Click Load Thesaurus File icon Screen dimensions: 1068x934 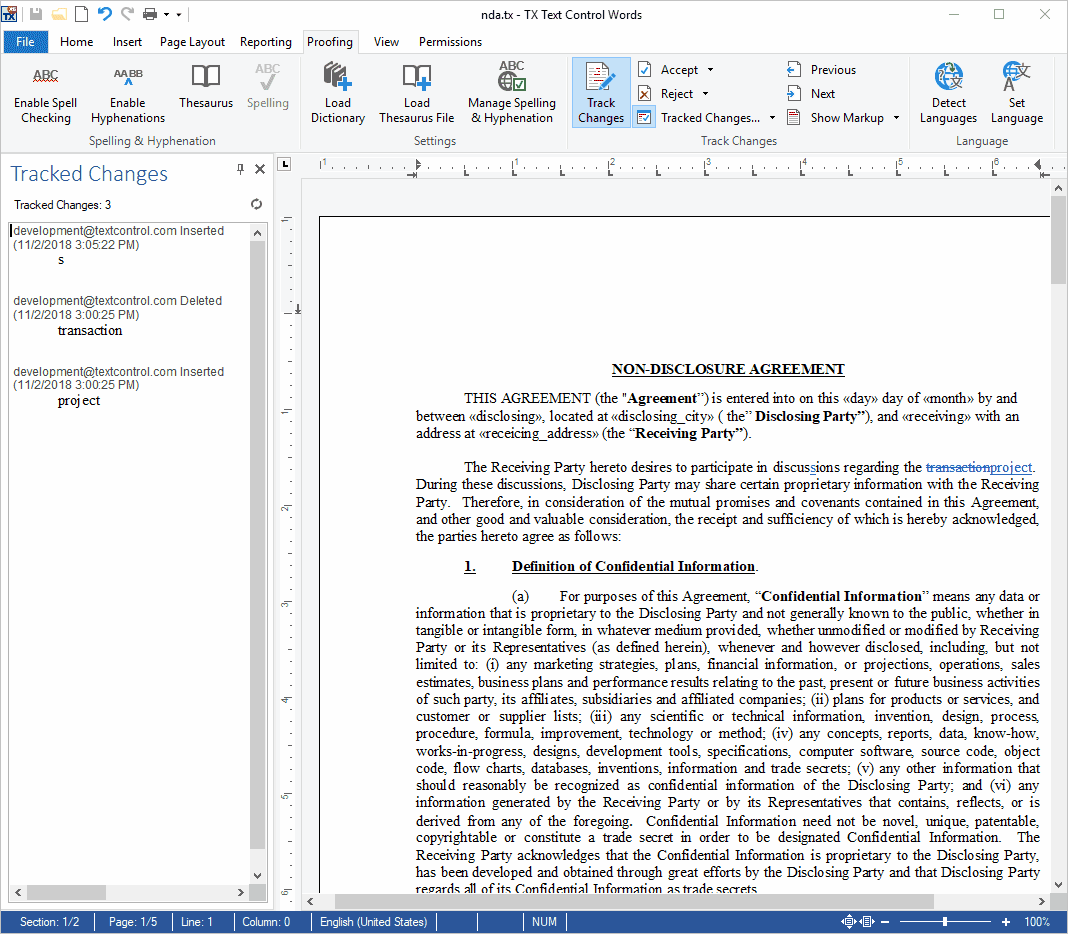(x=416, y=78)
